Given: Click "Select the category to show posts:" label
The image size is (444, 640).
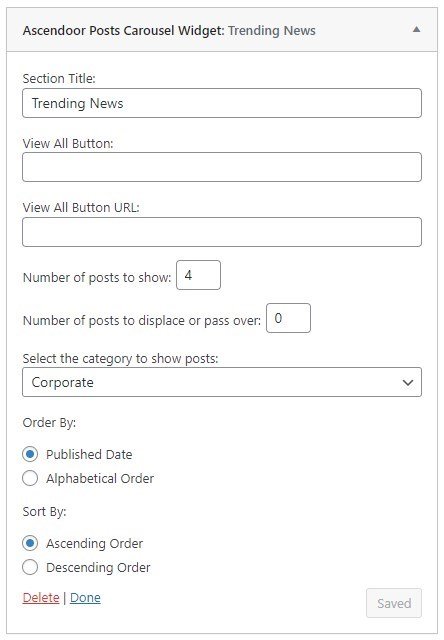Looking at the screenshot, I should [121, 359].
